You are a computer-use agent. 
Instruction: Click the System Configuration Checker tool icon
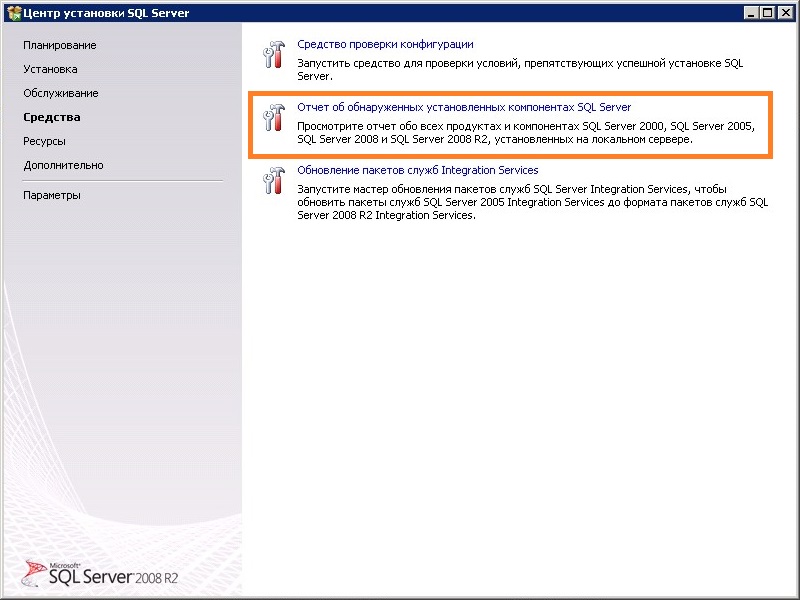[x=273, y=55]
